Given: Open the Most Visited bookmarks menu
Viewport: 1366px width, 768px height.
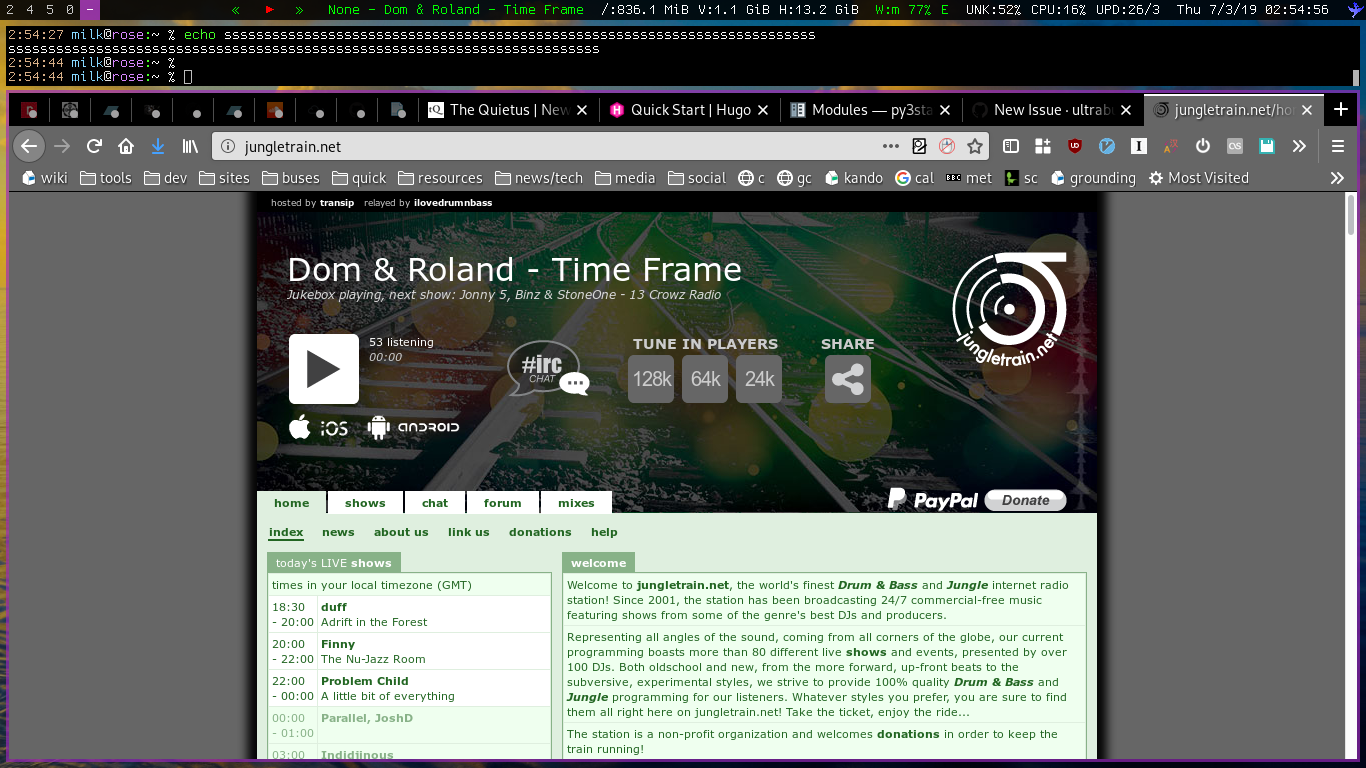Looking at the screenshot, I should coord(1198,178).
